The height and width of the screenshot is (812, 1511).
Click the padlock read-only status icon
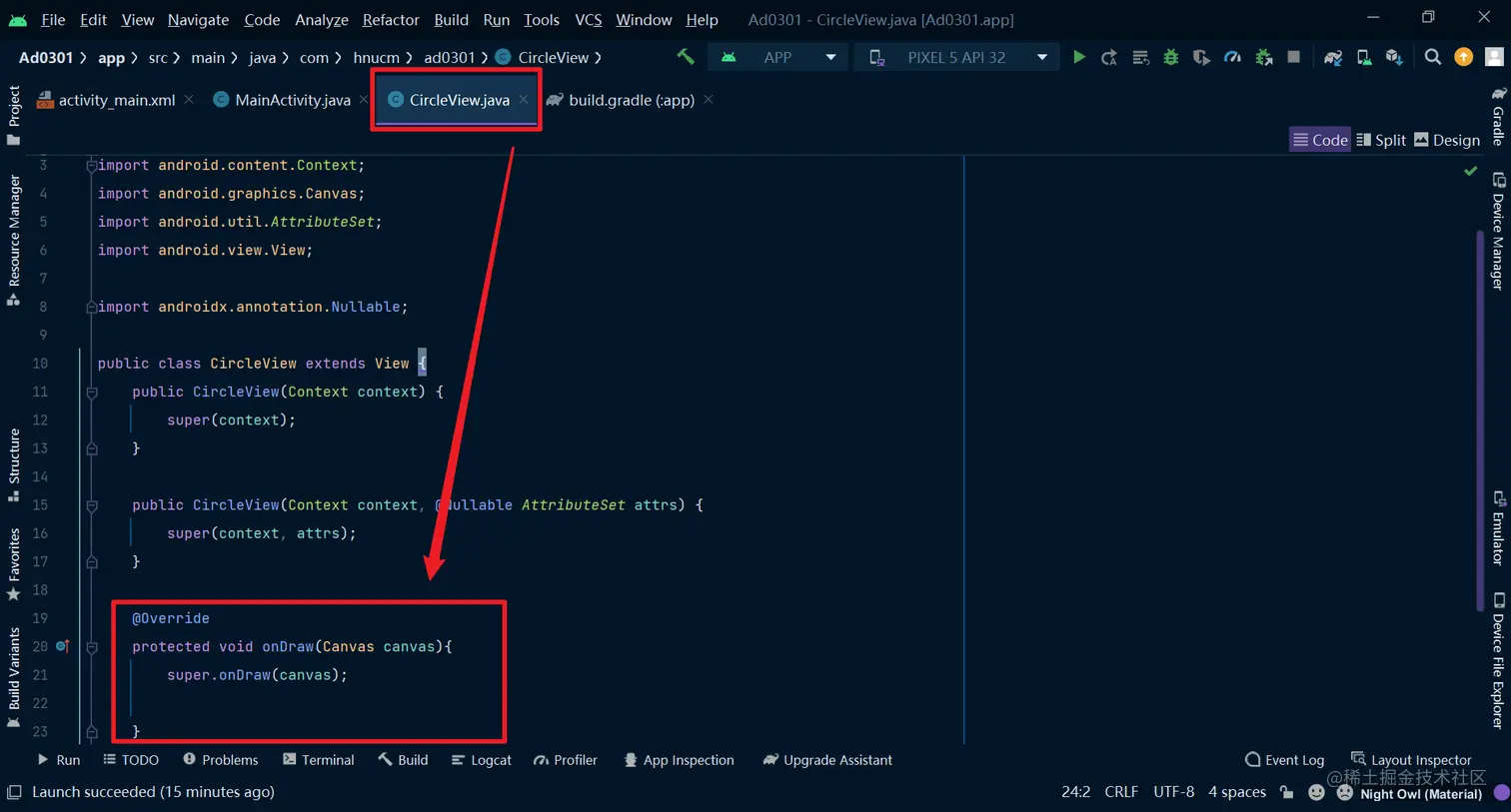[x=1287, y=792]
